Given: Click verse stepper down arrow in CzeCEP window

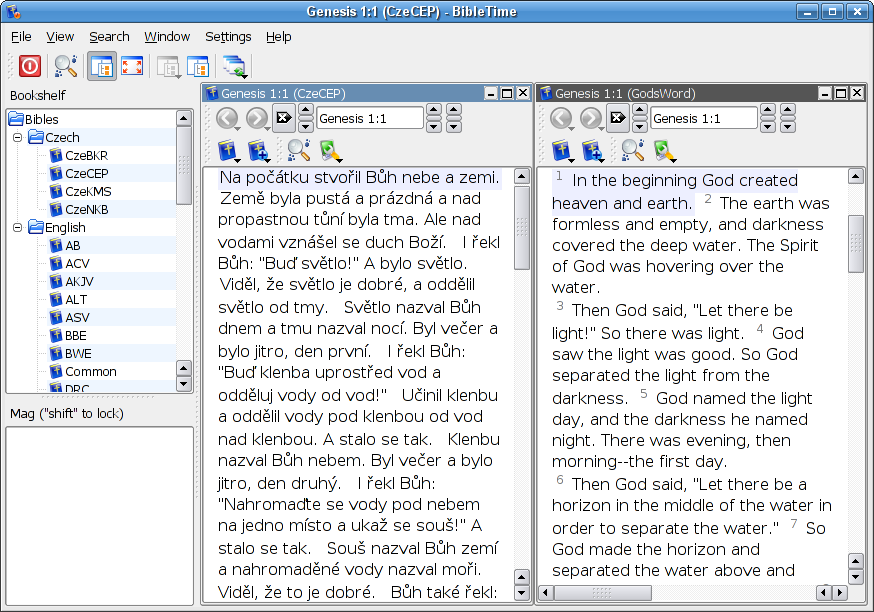Looking at the screenshot, I should pyautogui.click(x=454, y=125).
